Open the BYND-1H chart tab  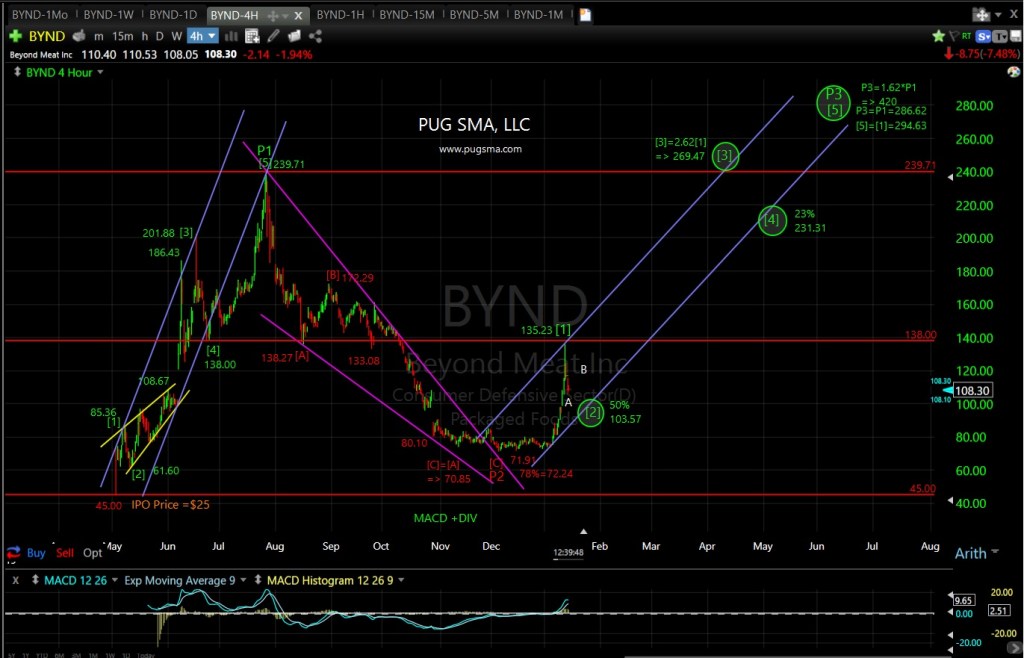click(x=340, y=14)
